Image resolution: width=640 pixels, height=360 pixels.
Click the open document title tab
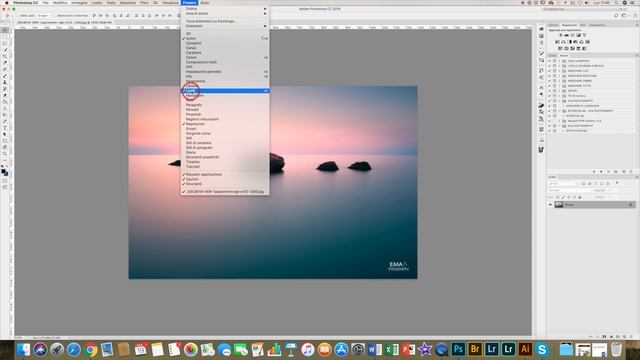pyautogui.click(x=65, y=22)
